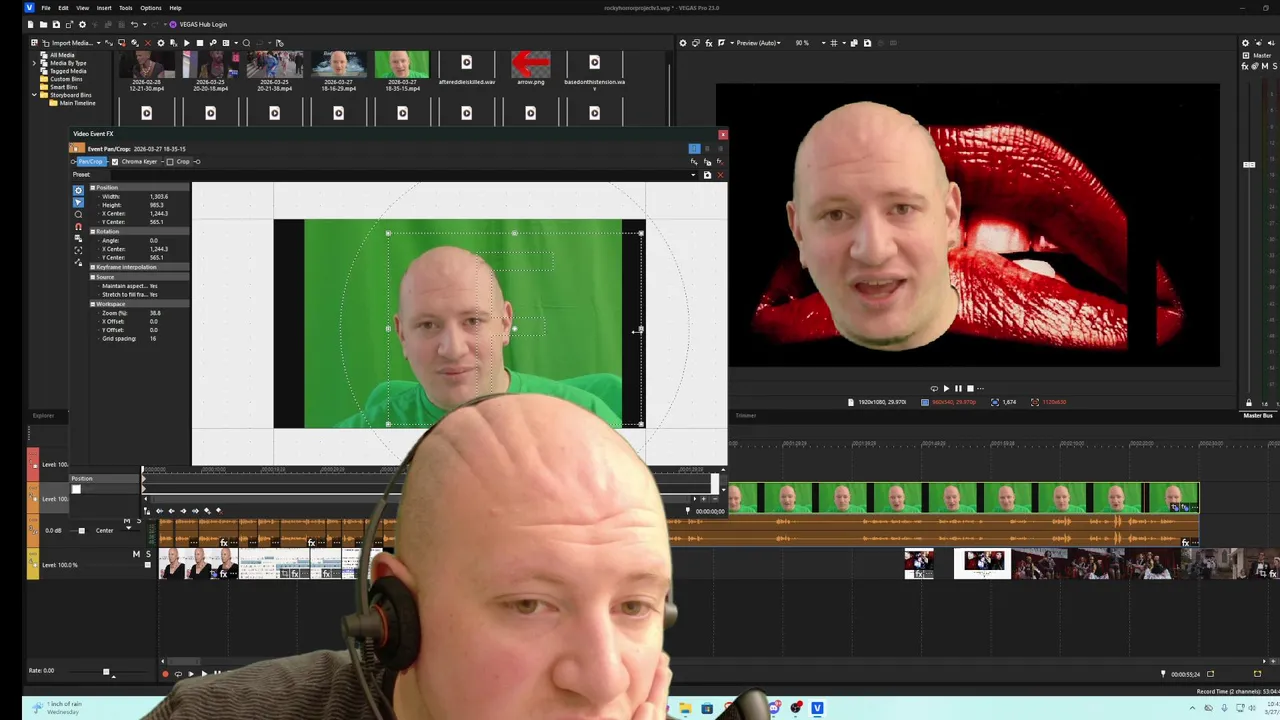Open the File menu
Viewport: 1280px width, 720px height.
tap(46, 8)
